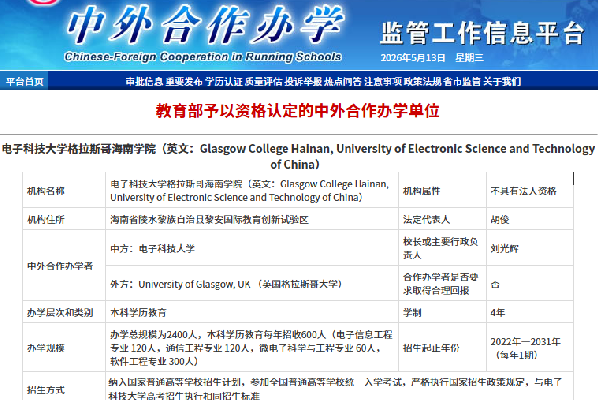Click the date 2026年5月13日 in the banner
600x400 pixels.
[413, 58]
